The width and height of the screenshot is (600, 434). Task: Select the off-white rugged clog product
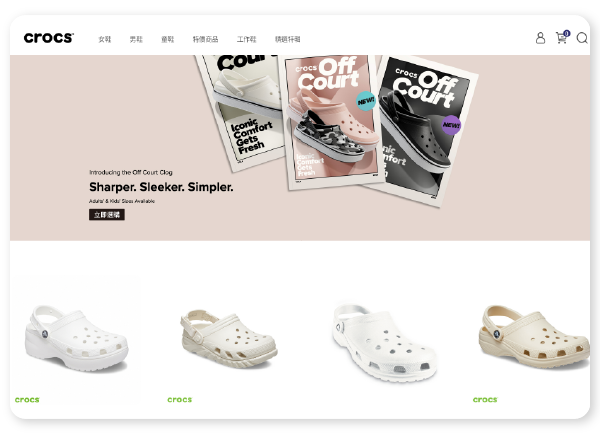click(x=229, y=339)
